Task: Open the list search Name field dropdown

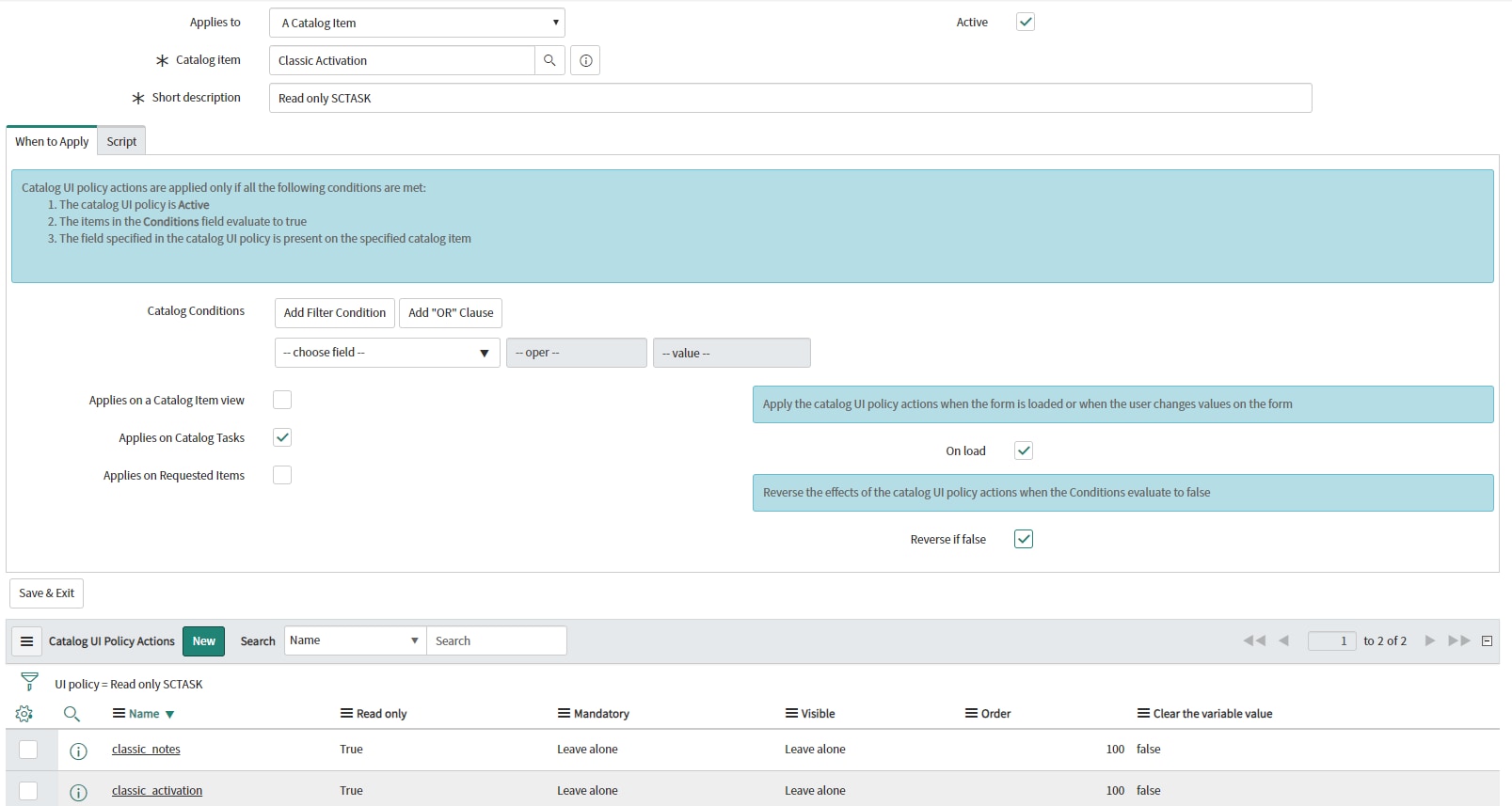Action: [355, 640]
